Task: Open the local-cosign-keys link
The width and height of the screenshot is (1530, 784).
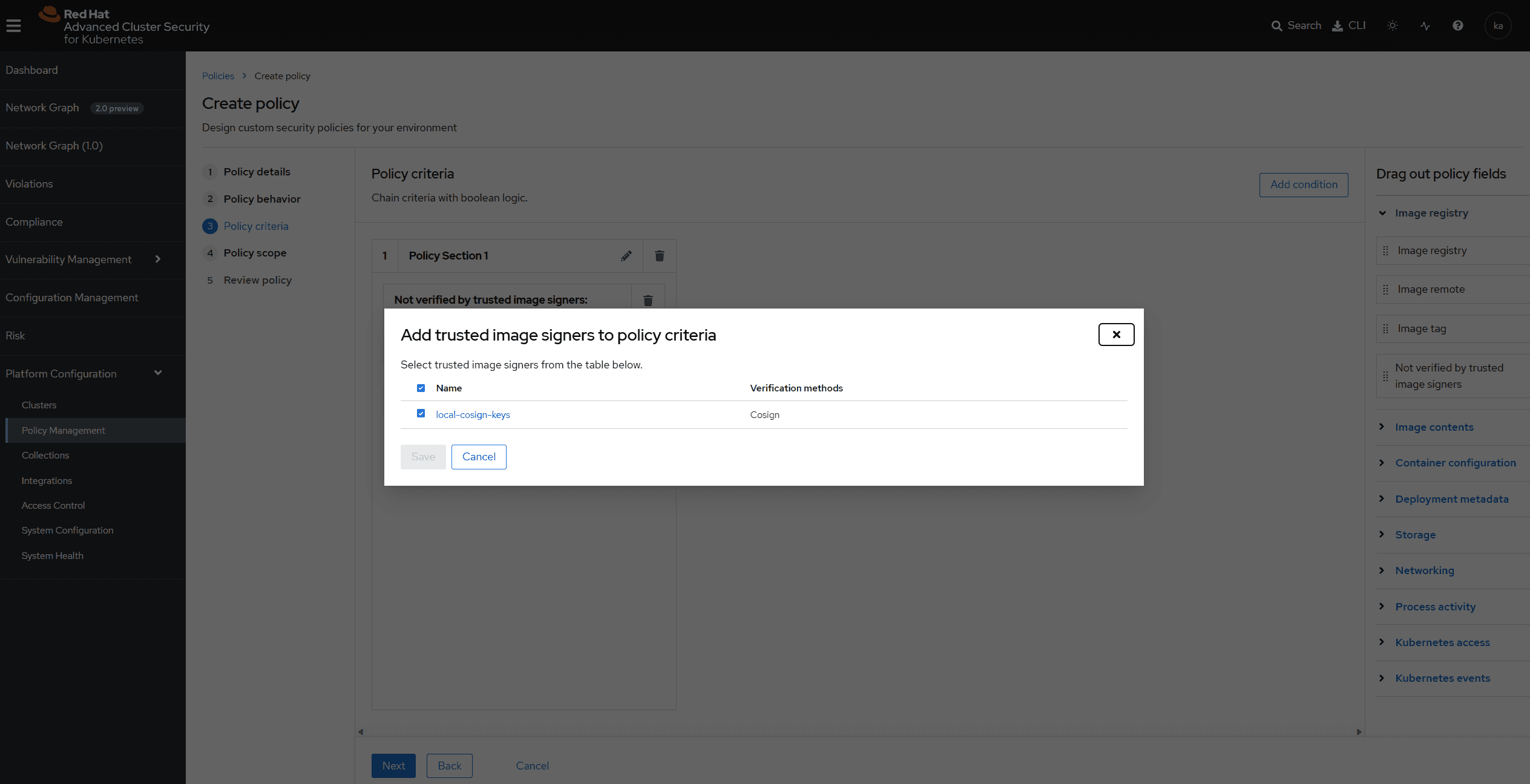Action: [473, 414]
